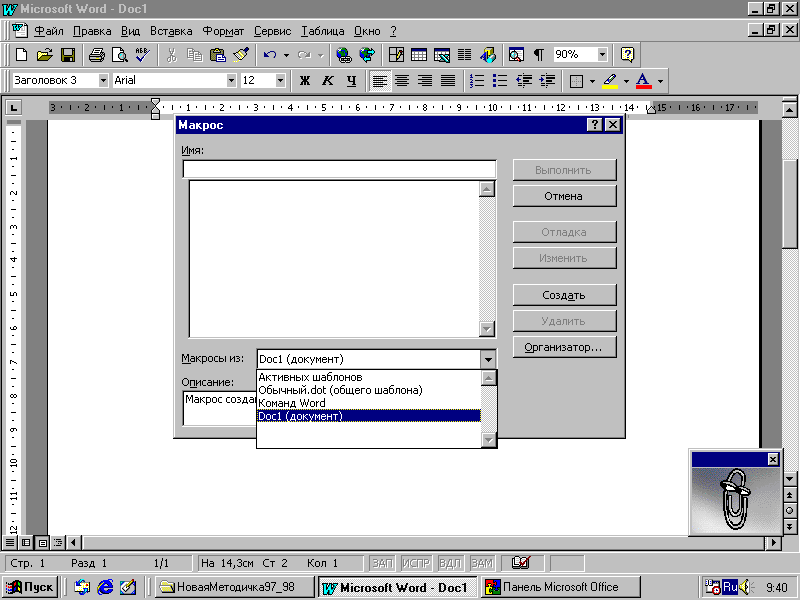800x600 pixels.
Task: Open the Пуск start menu
Action: 30,587
